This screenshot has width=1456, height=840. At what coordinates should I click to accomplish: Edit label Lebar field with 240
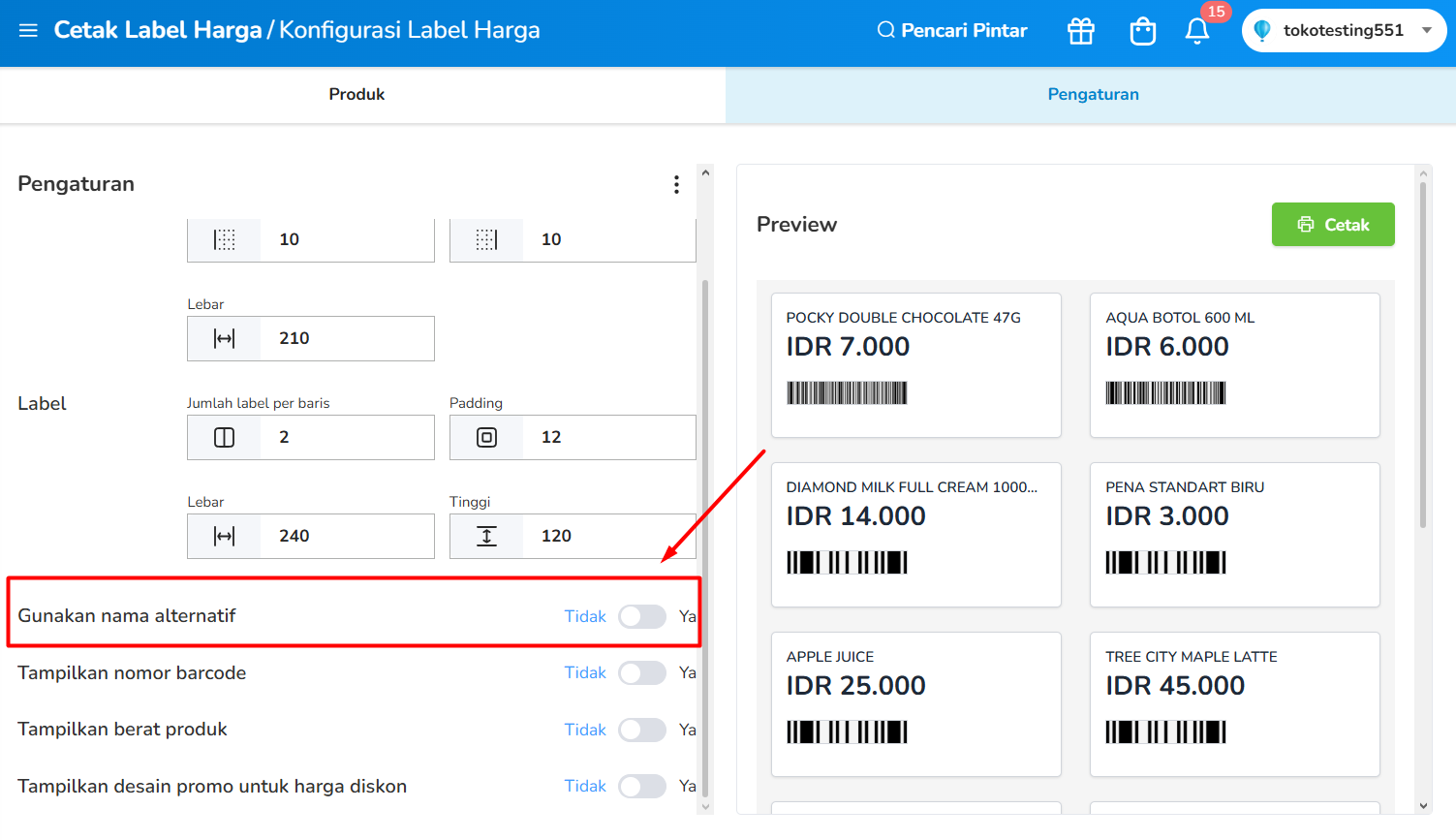coord(311,536)
